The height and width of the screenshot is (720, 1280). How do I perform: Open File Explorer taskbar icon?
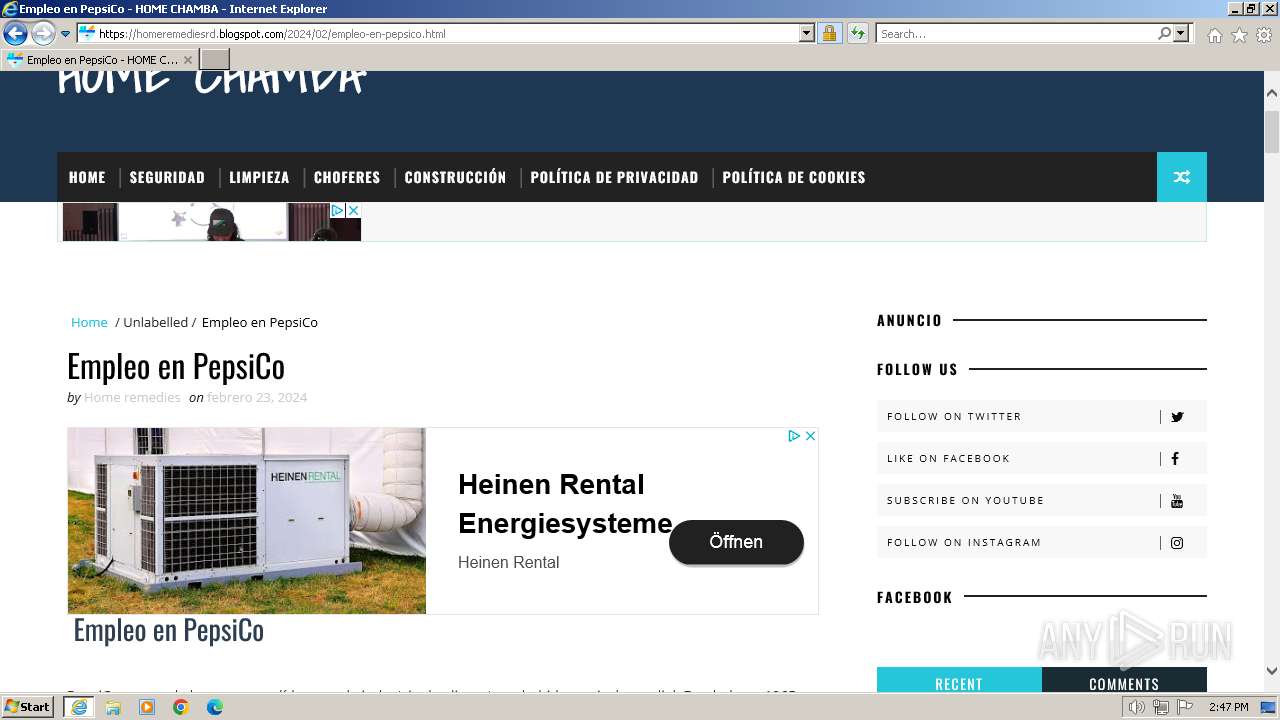113,707
